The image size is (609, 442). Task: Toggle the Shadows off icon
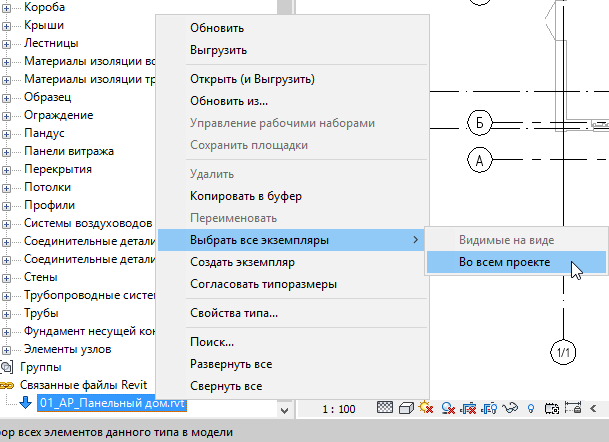tap(448, 408)
